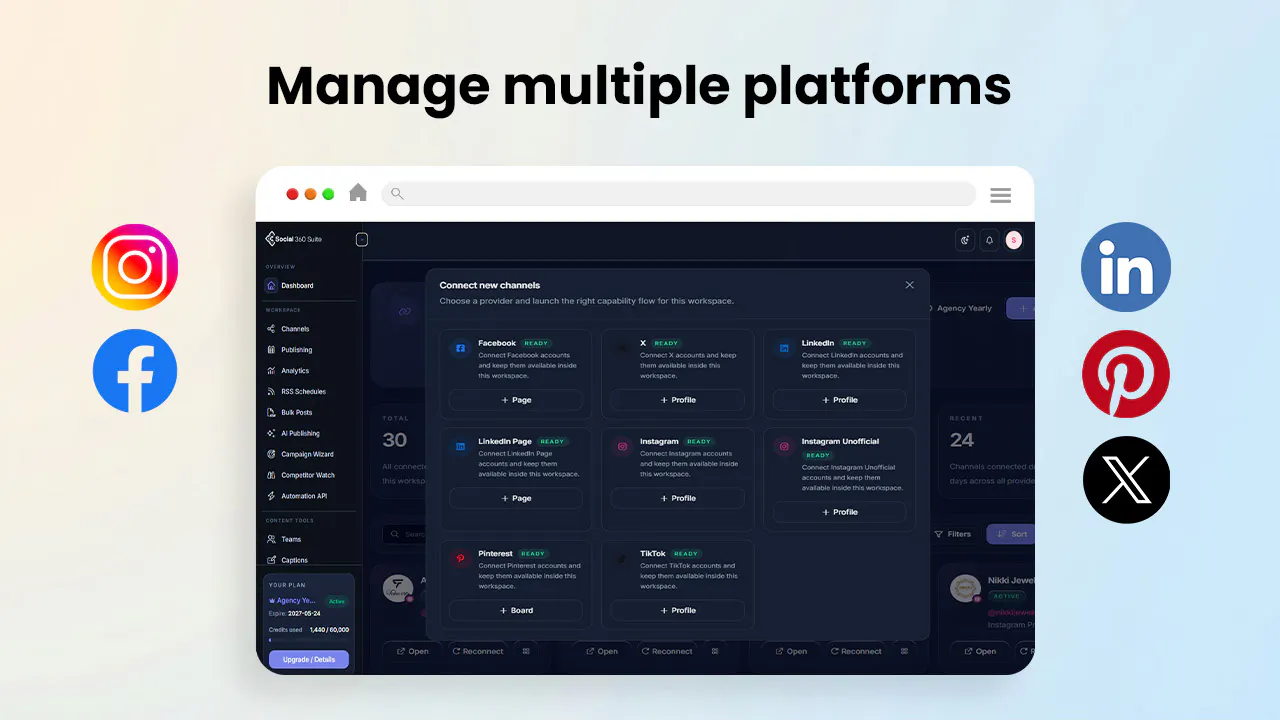Viewport: 1280px width, 720px height.
Task: Close the Connect new channels dialog
Action: pyautogui.click(x=909, y=285)
